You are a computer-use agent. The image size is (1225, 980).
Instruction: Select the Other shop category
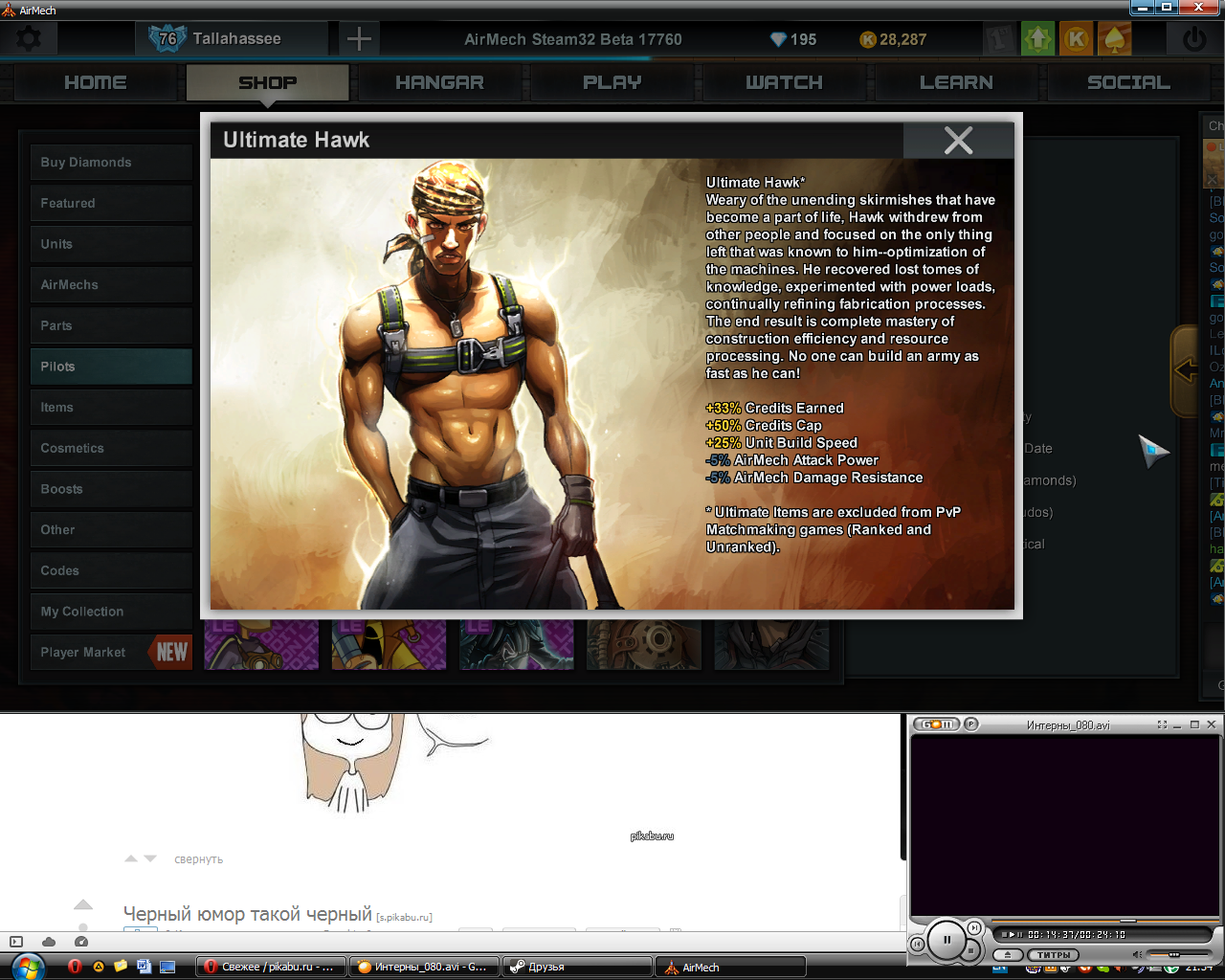[111, 530]
